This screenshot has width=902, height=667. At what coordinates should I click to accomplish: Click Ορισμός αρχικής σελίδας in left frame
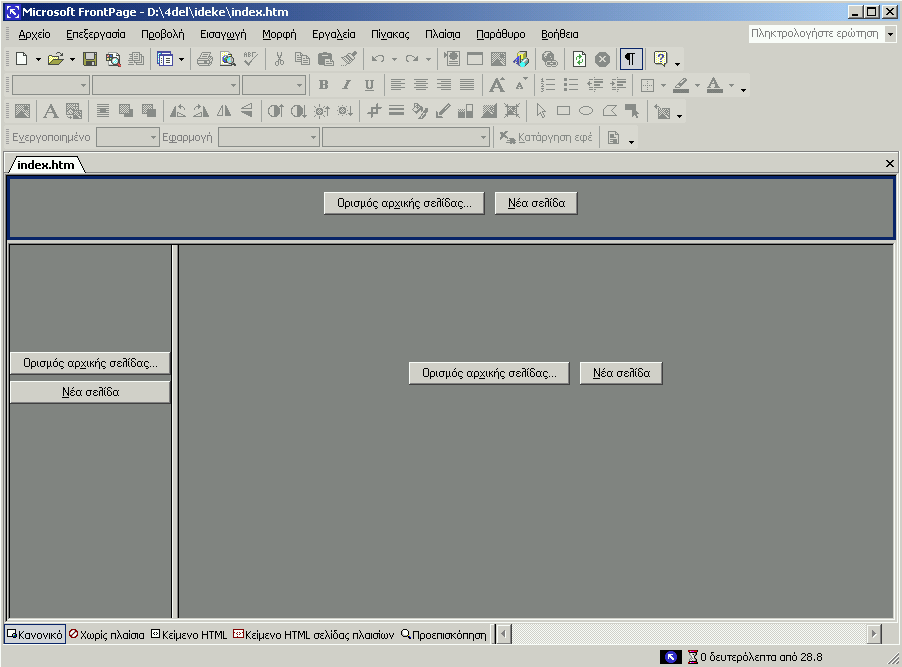tap(90, 363)
